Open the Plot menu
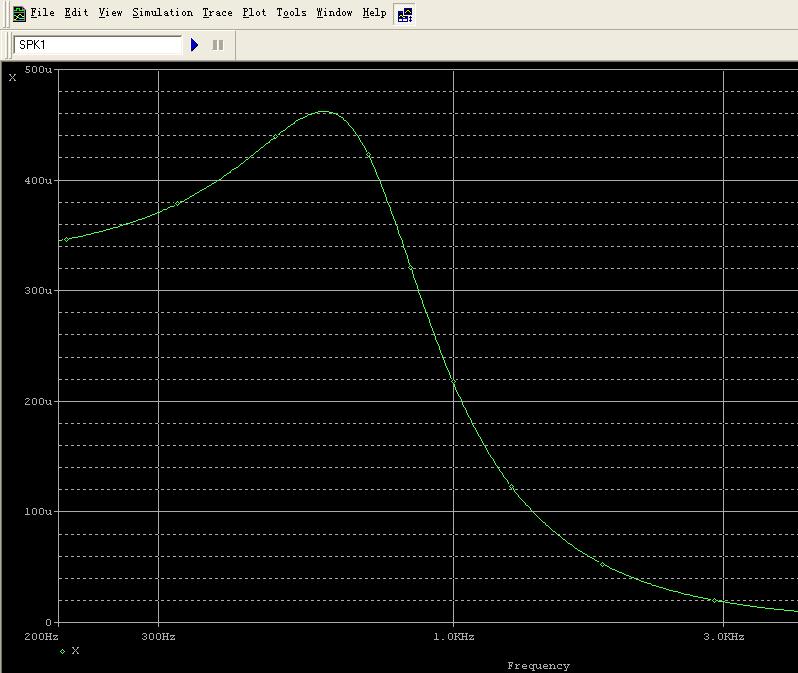798x673 pixels. pos(254,13)
